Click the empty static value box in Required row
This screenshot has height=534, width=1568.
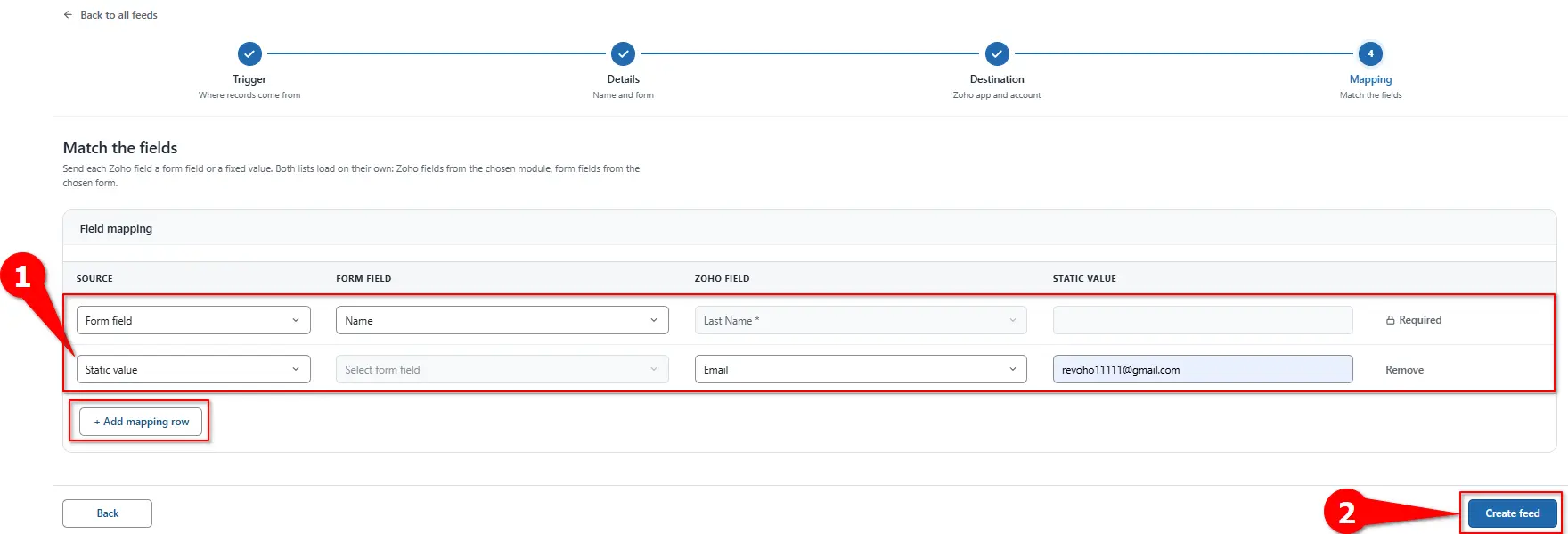tap(1203, 320)
